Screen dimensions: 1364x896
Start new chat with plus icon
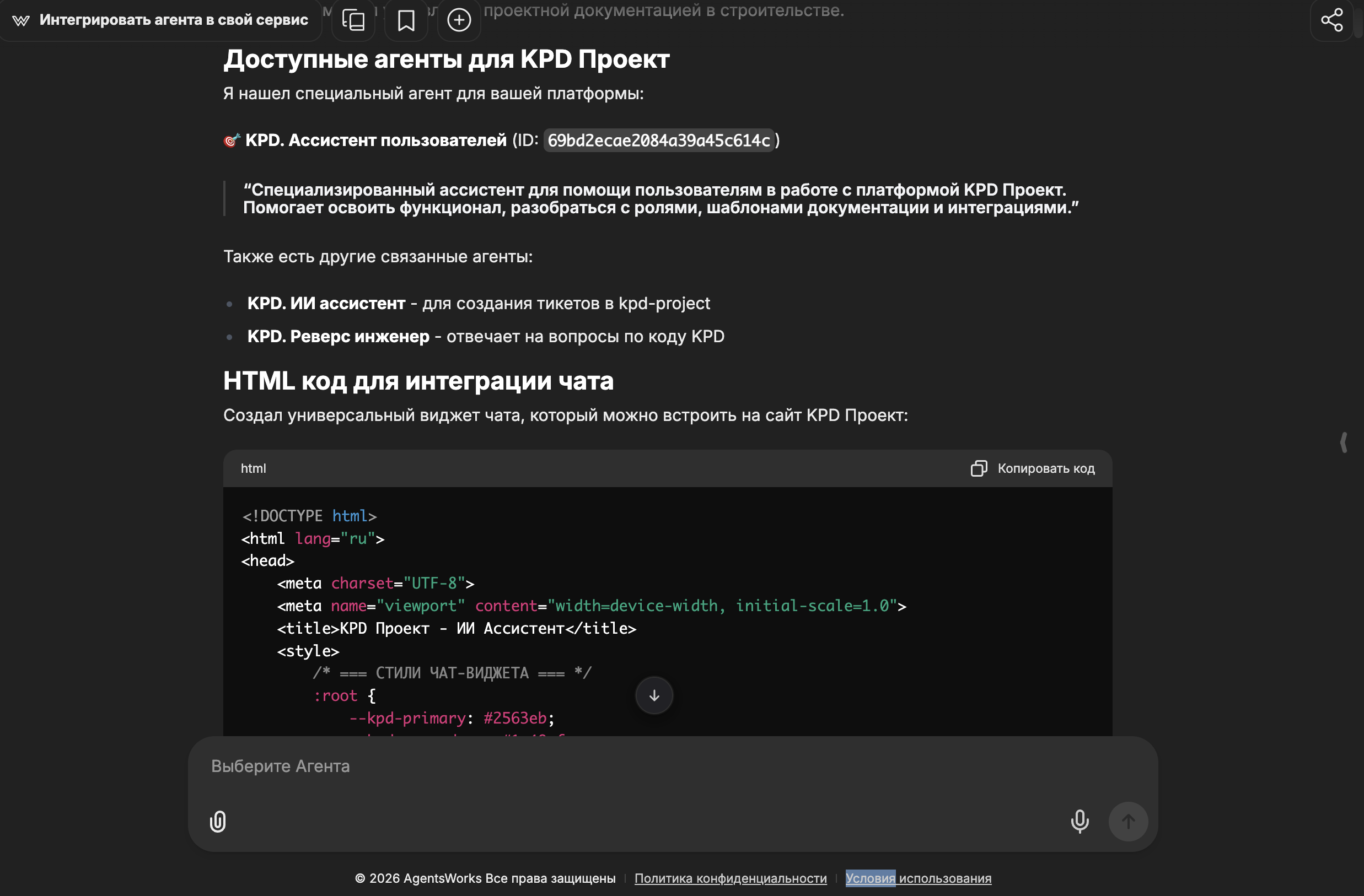tap(459, 20)
